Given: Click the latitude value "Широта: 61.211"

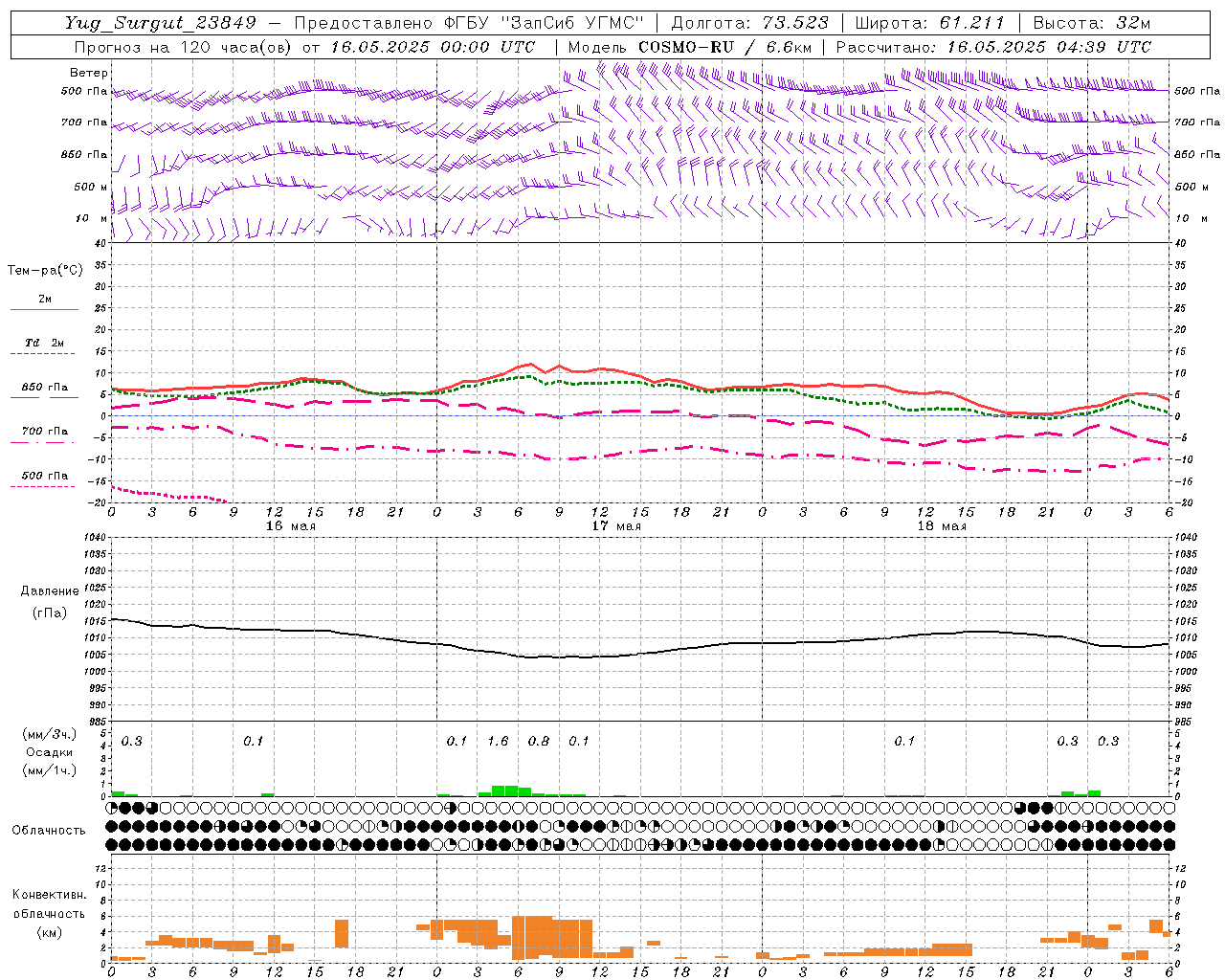Looking at the screenshot, I should (x=930, y=23).
